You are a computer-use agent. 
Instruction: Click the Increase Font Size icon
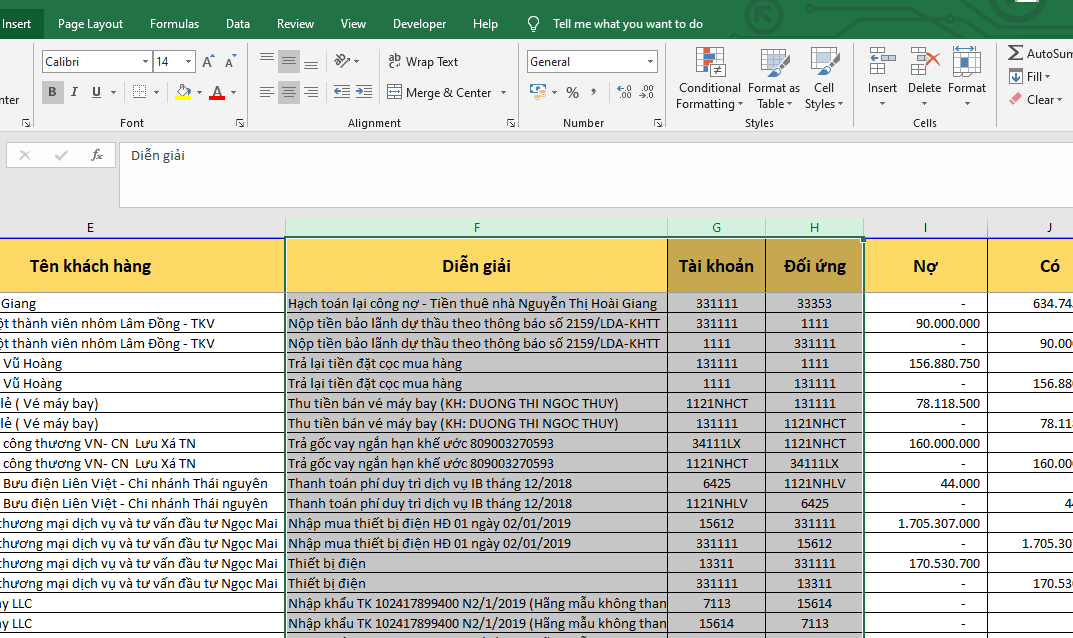[208, 62]
